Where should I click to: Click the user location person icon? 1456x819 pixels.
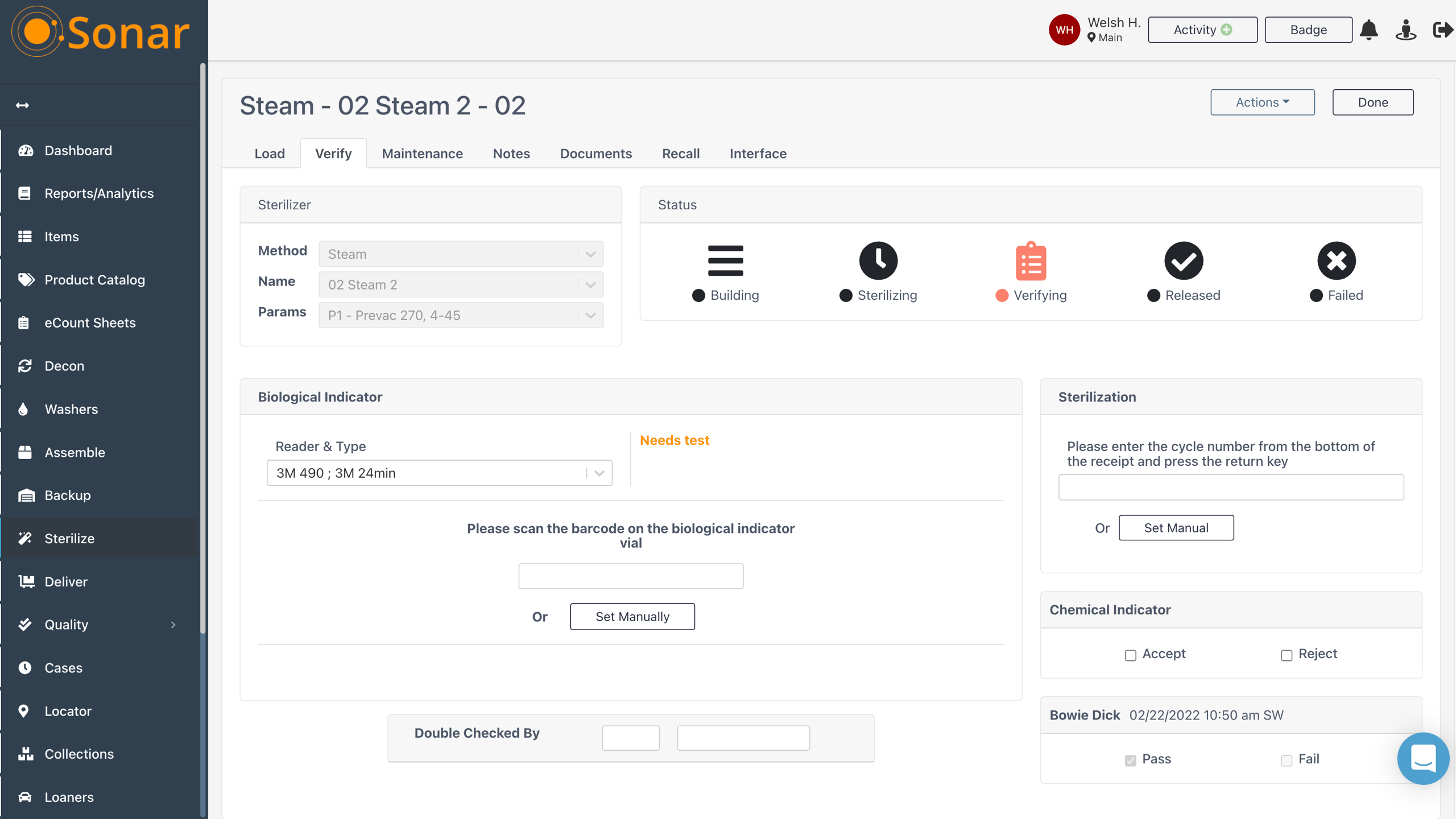[1405, 30]
